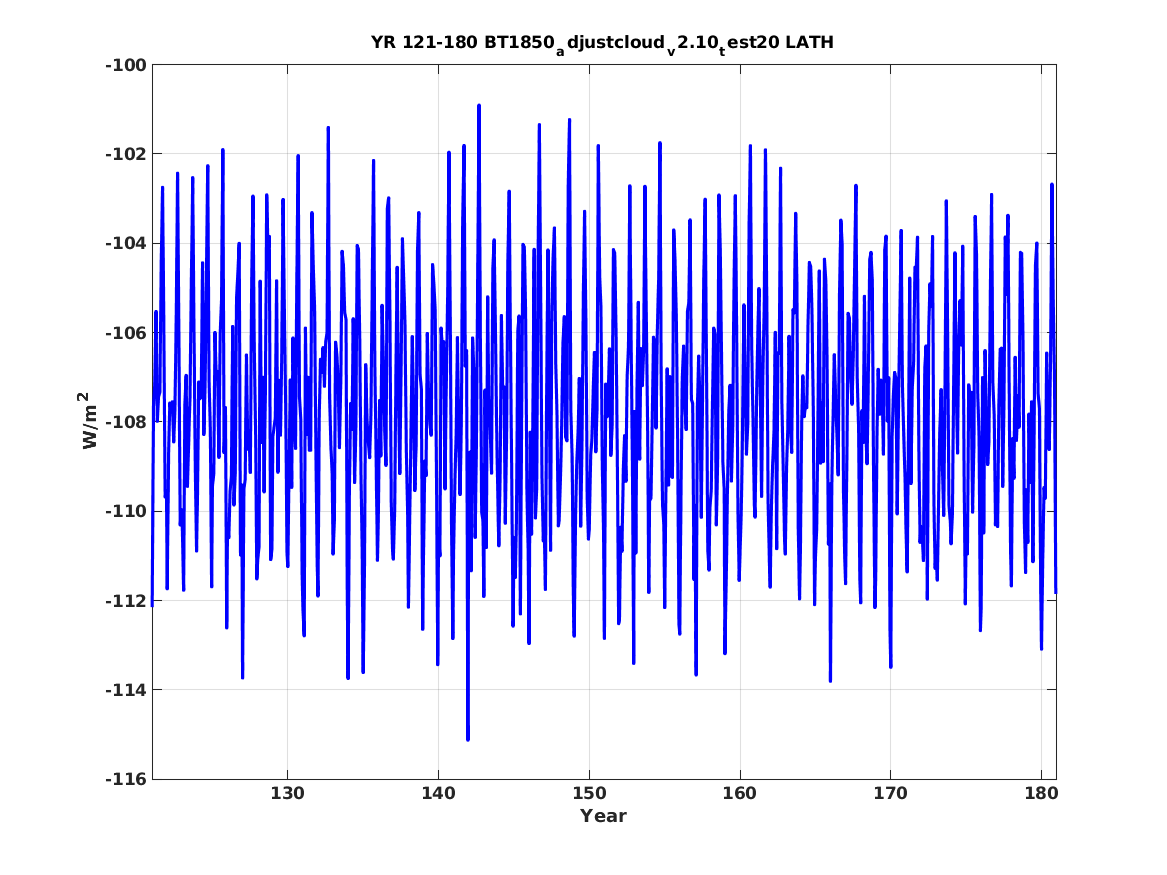Image resolution: width=1167 pixels, height=875 pixels.
Task: Click the plot title YR 121-180 BT1850
Action: click(x=602, y=44)
